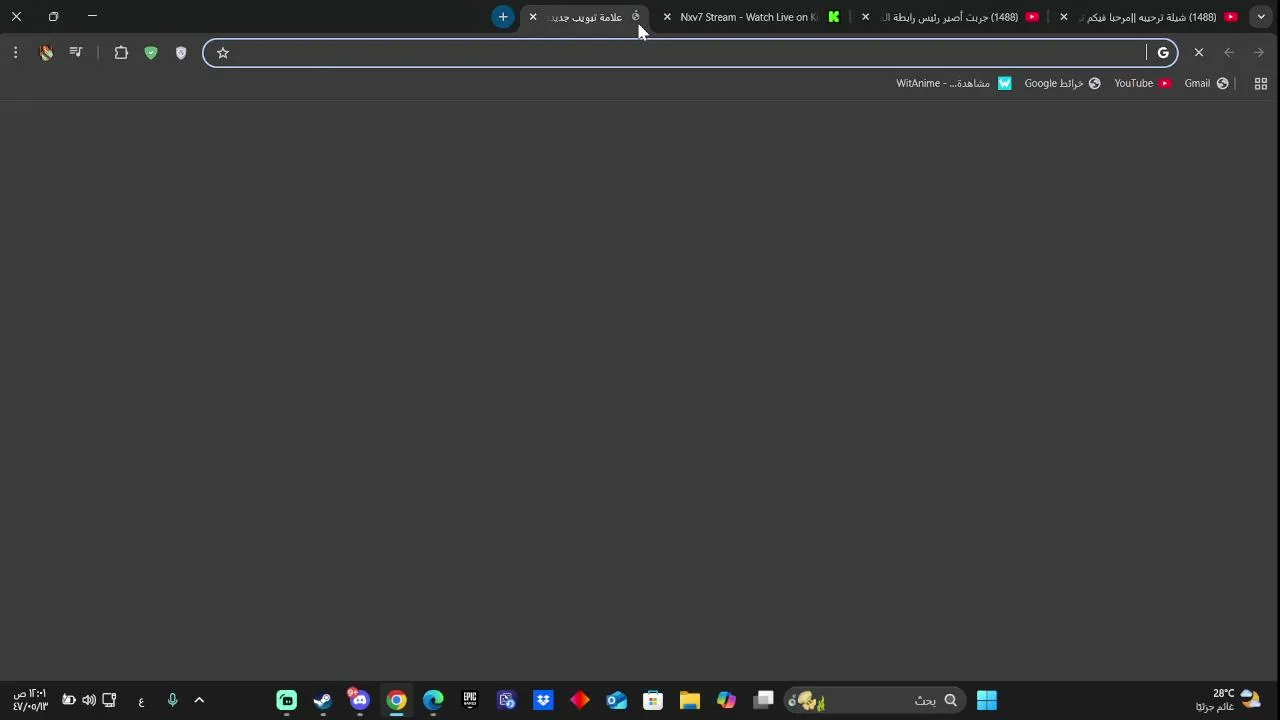
Task: Open the network icon in the system tray
Action: (x=109, y=700)
